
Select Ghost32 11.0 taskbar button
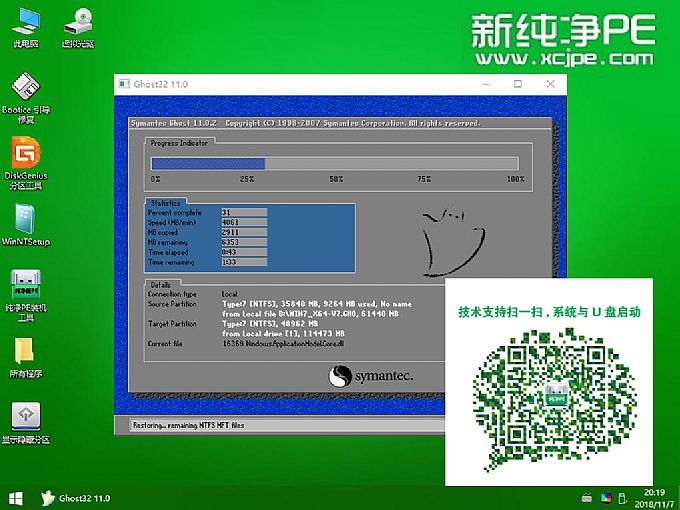(76, 498)
